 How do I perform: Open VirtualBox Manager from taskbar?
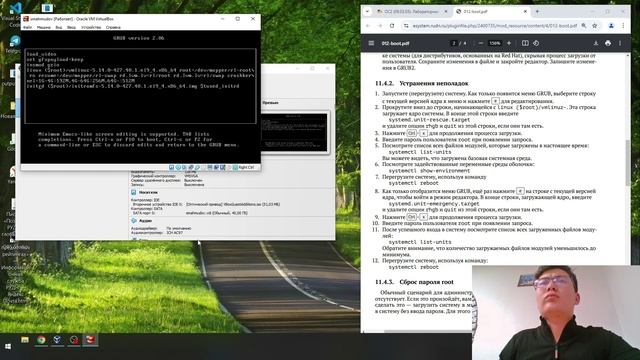(x=58, y=340)
